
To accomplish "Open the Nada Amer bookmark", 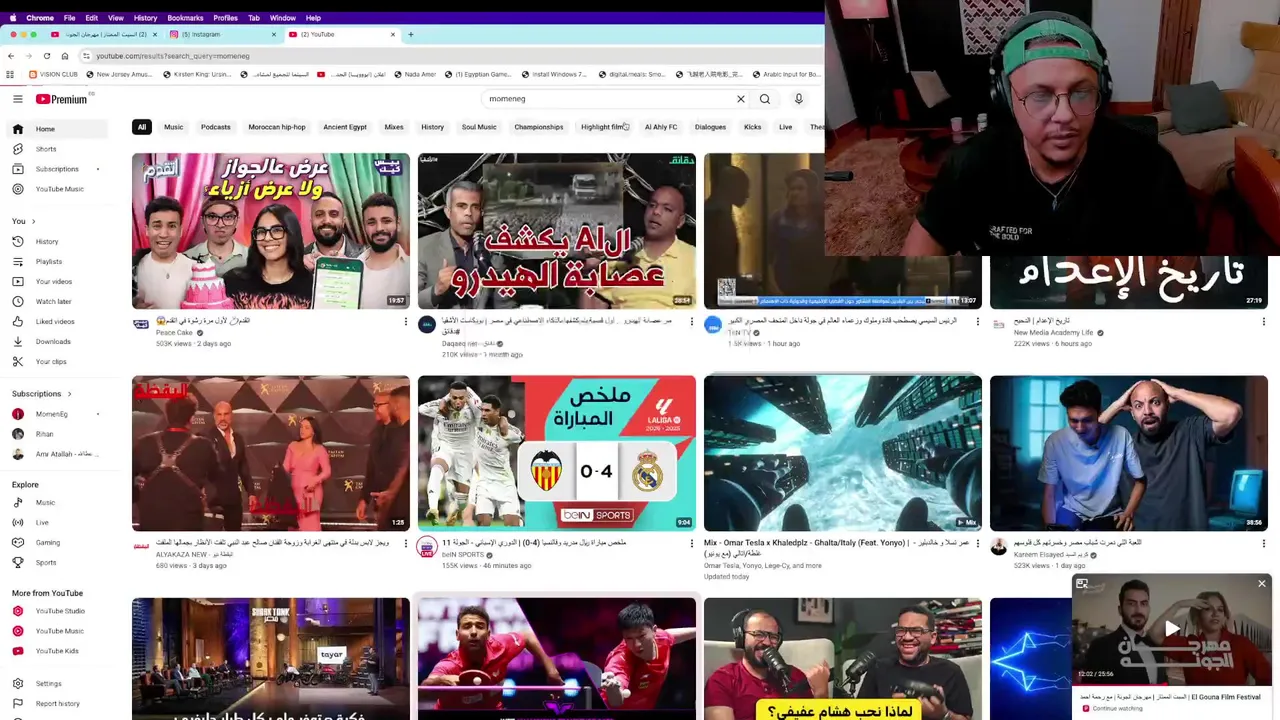I will pos(414,74).
